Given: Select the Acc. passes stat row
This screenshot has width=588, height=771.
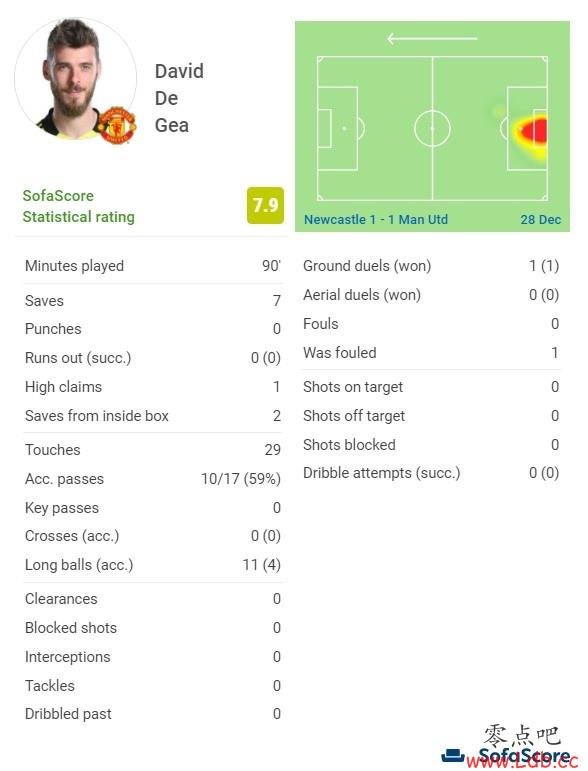Looking at the screenshot, I should tap(152, 478).
